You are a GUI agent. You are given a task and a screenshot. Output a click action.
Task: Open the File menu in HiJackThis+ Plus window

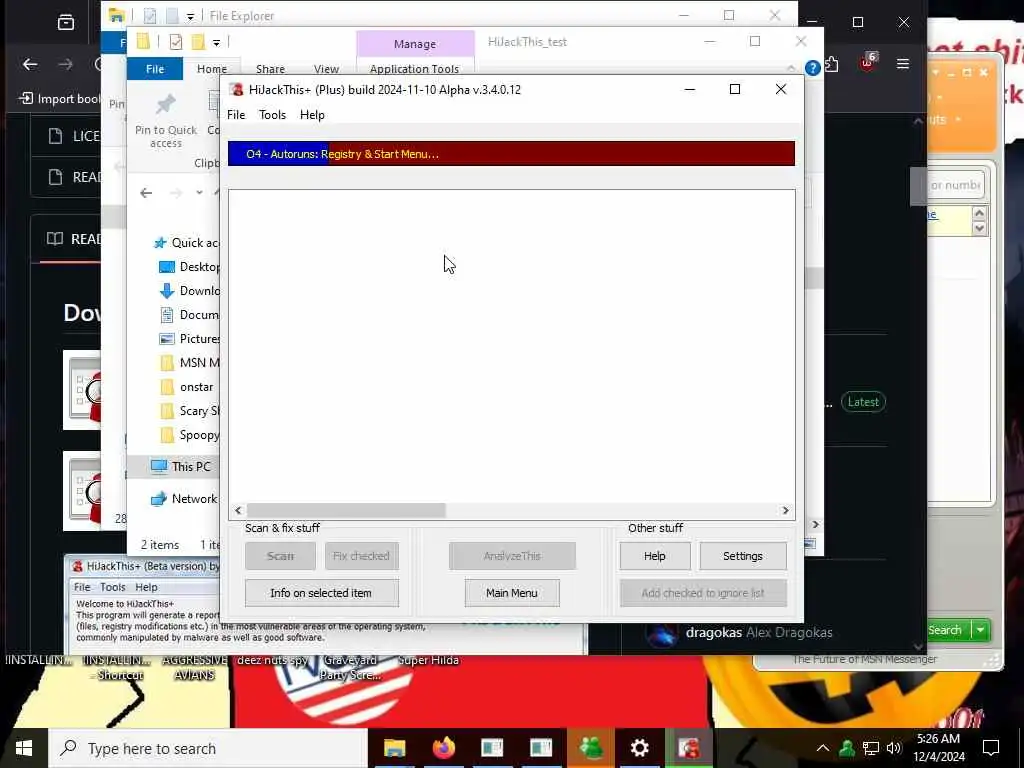(236, 115)
